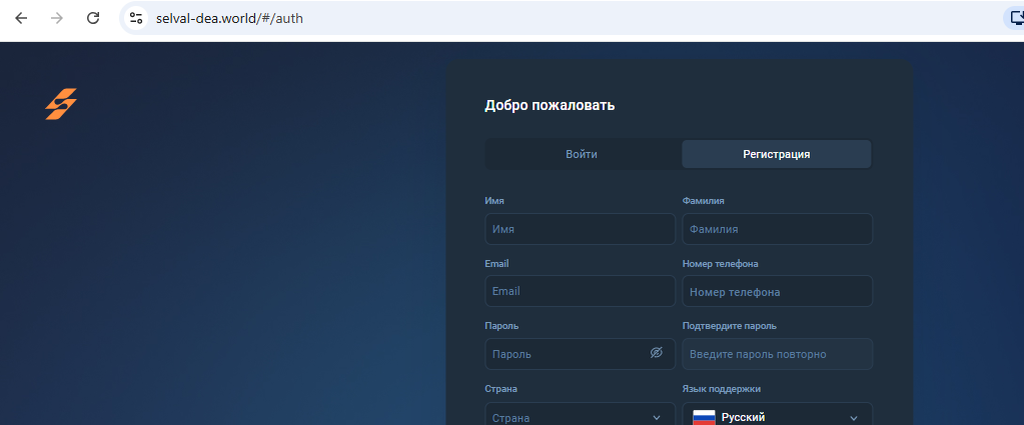The width and height of the screenshot is (1024, 425).
Task: Click the Номер телефона input field
Action: pyautogui.click(x=777, y=291)
